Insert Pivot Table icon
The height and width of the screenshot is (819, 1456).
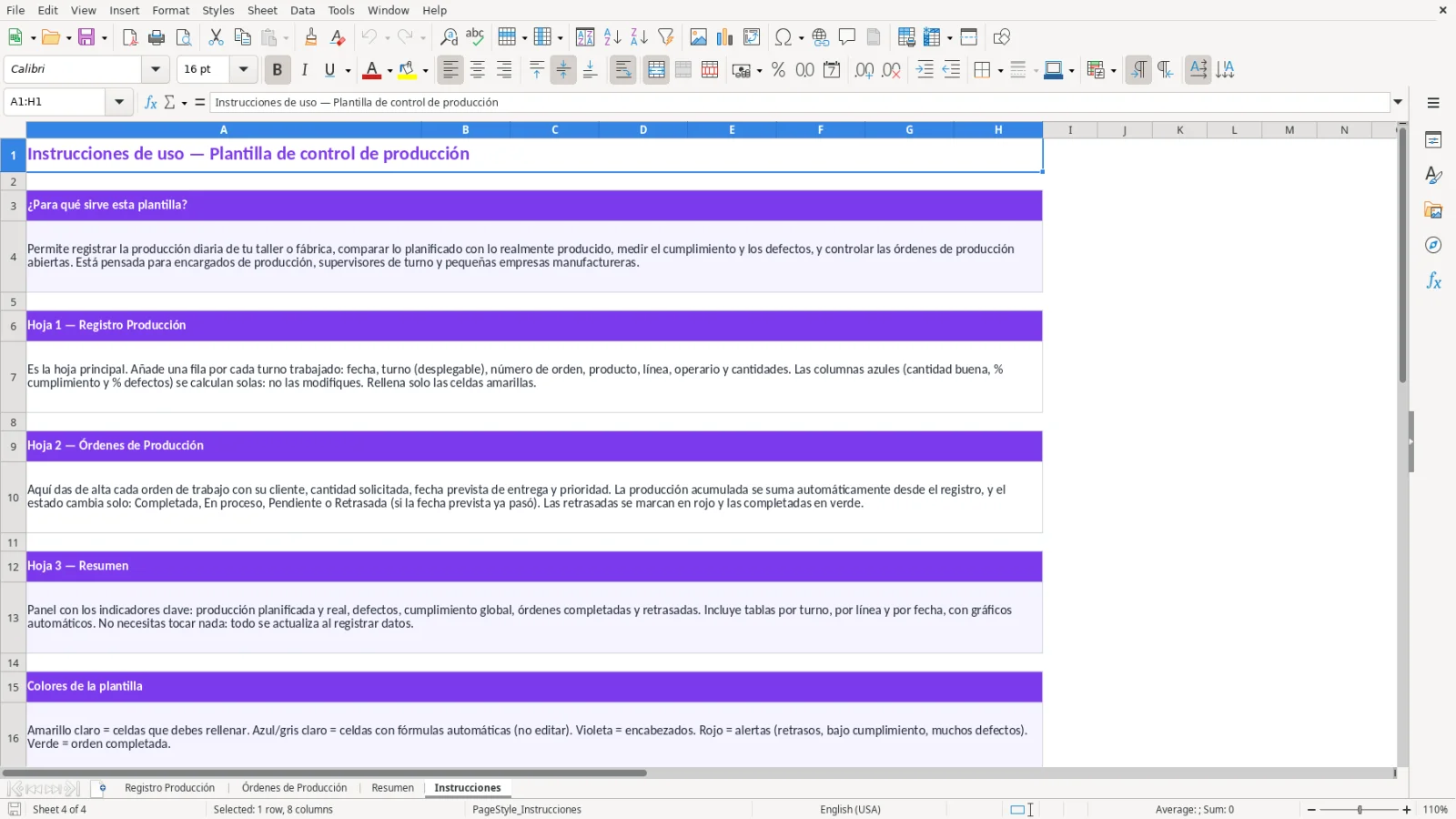pos(752,37)
